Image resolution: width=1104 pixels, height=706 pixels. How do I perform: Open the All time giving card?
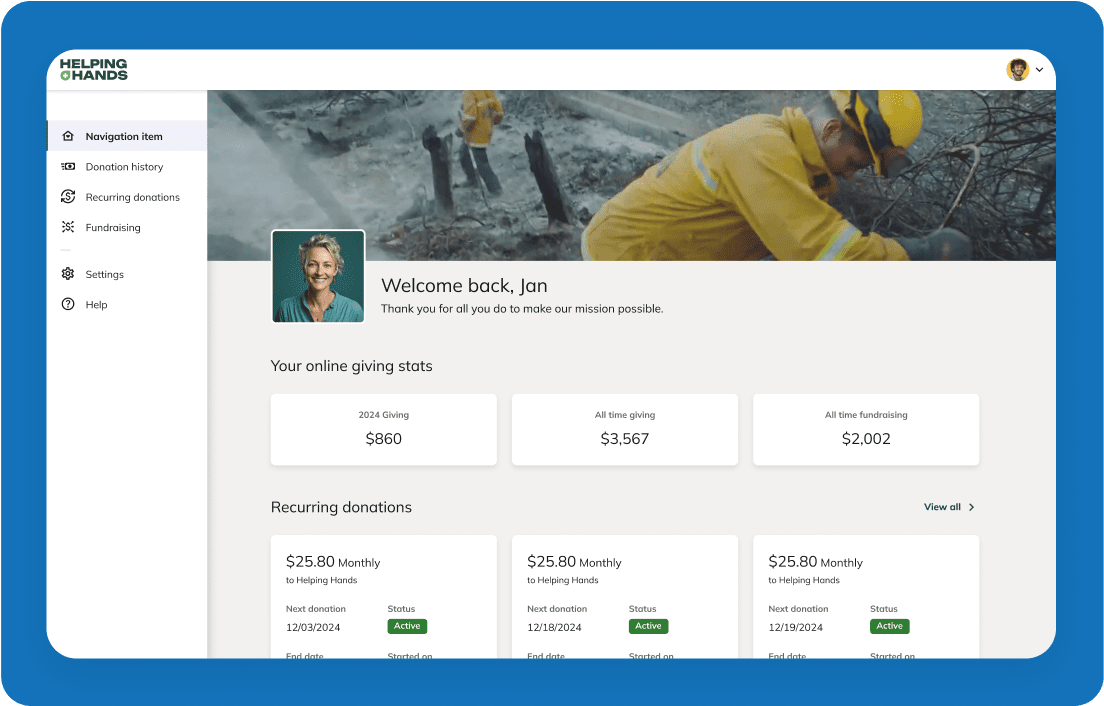pos(624,429)
